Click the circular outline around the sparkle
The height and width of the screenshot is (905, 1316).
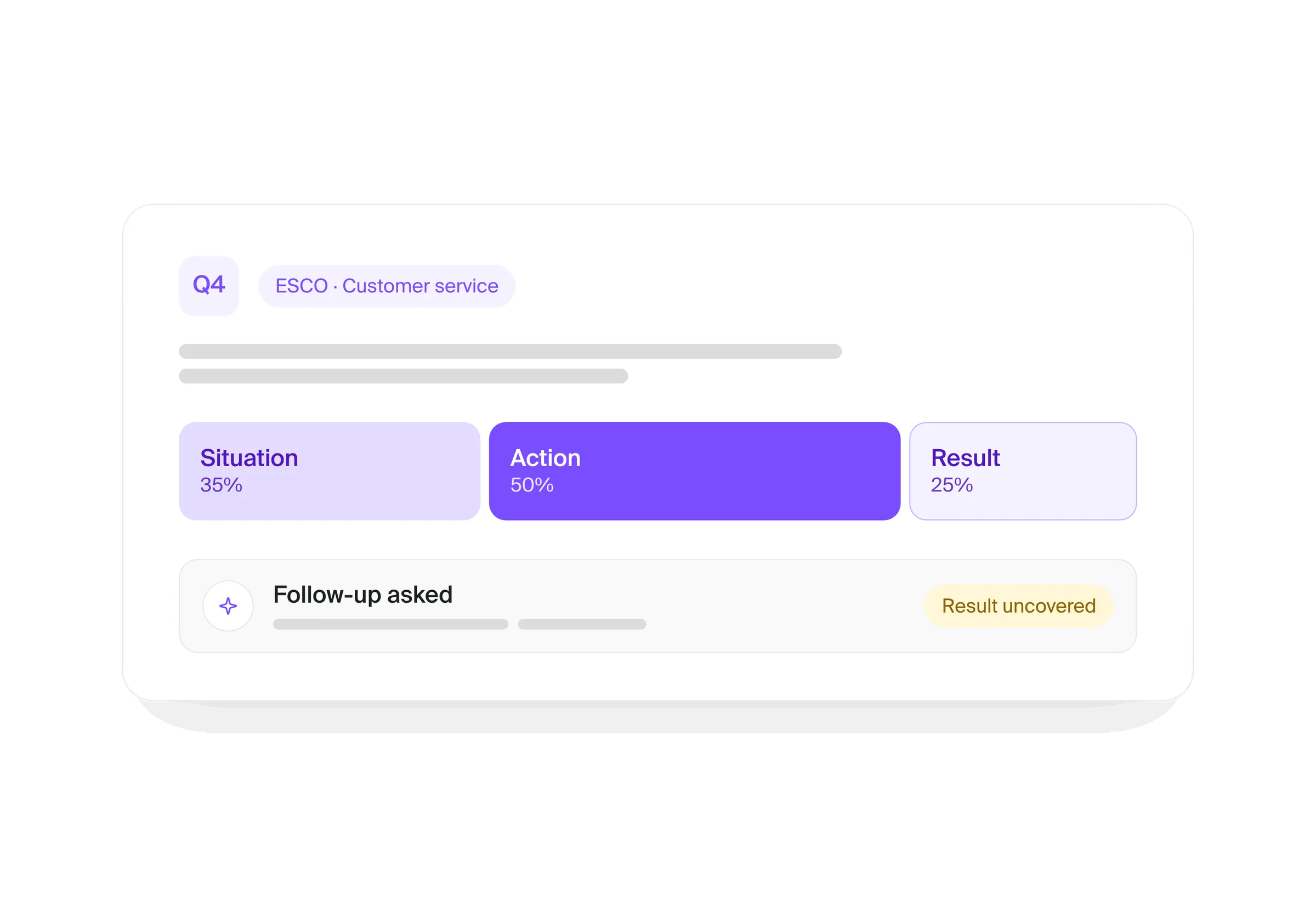(228, 606)
